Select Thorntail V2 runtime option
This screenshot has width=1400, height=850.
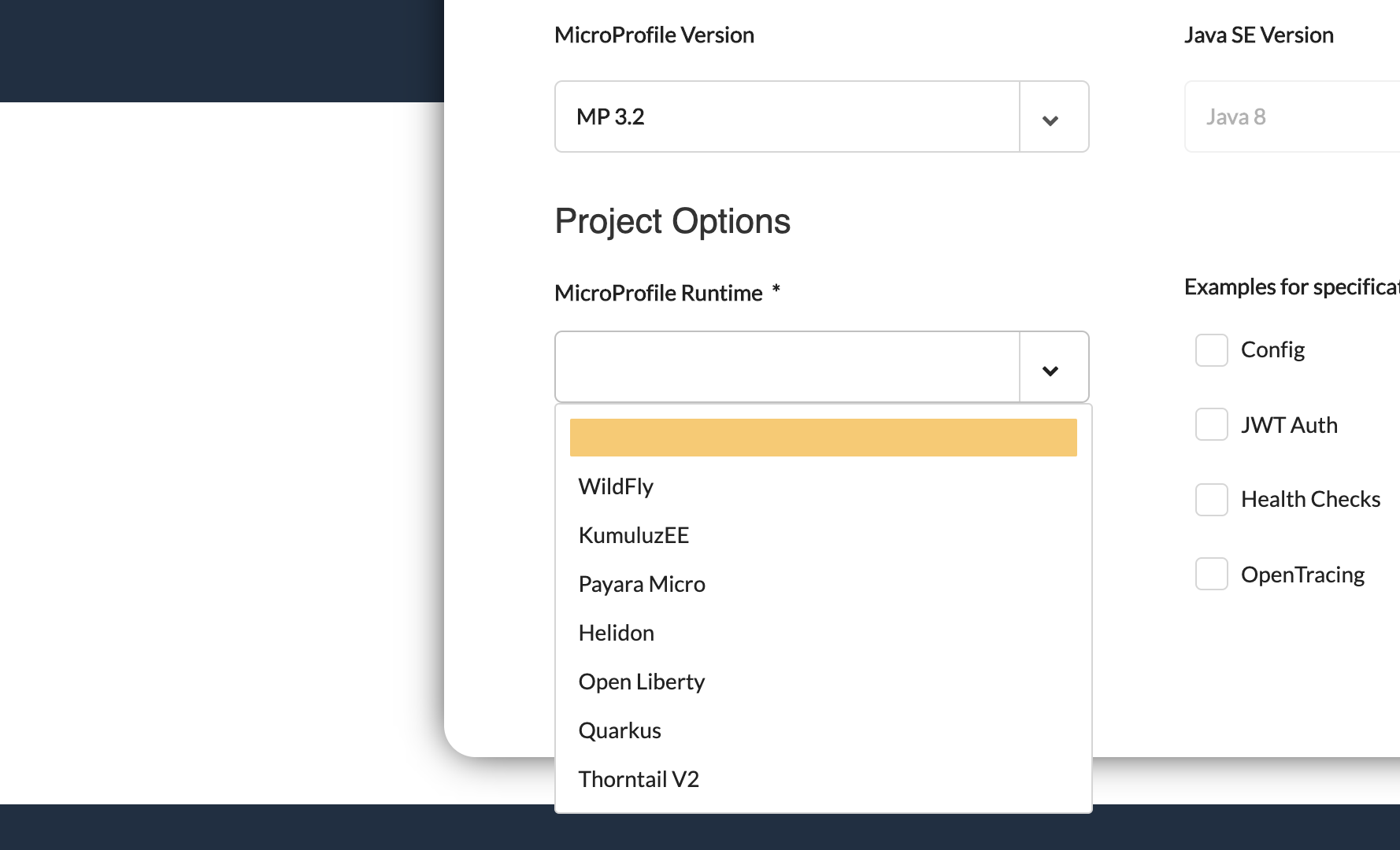pyautogui.click(x=823, y=779)
